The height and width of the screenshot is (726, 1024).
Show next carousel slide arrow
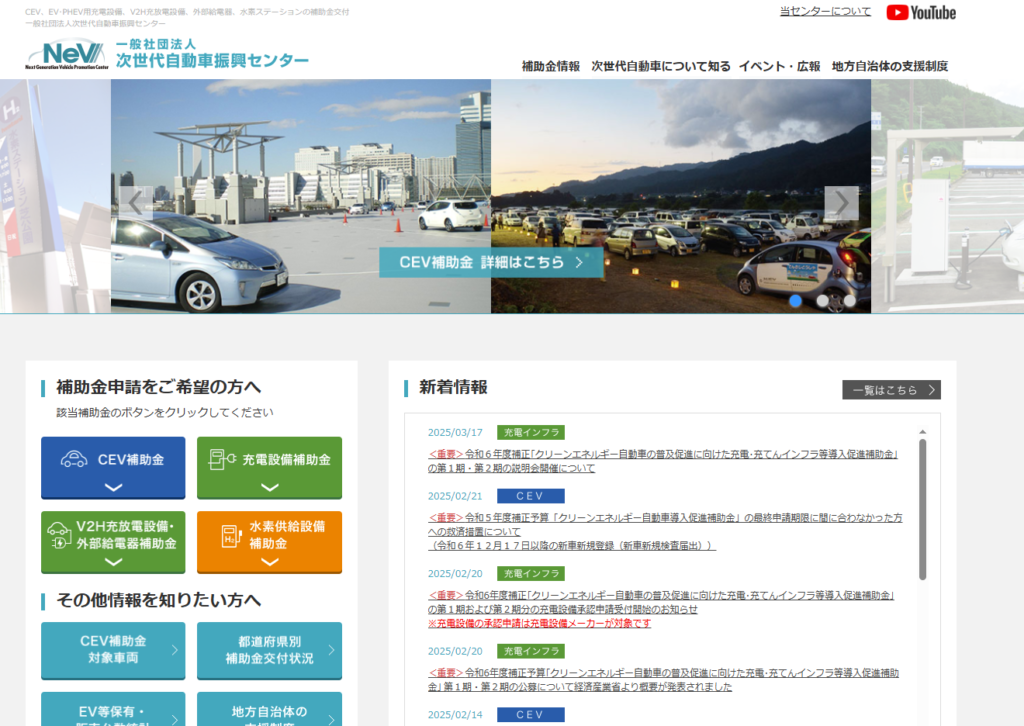tap(841, 202)
